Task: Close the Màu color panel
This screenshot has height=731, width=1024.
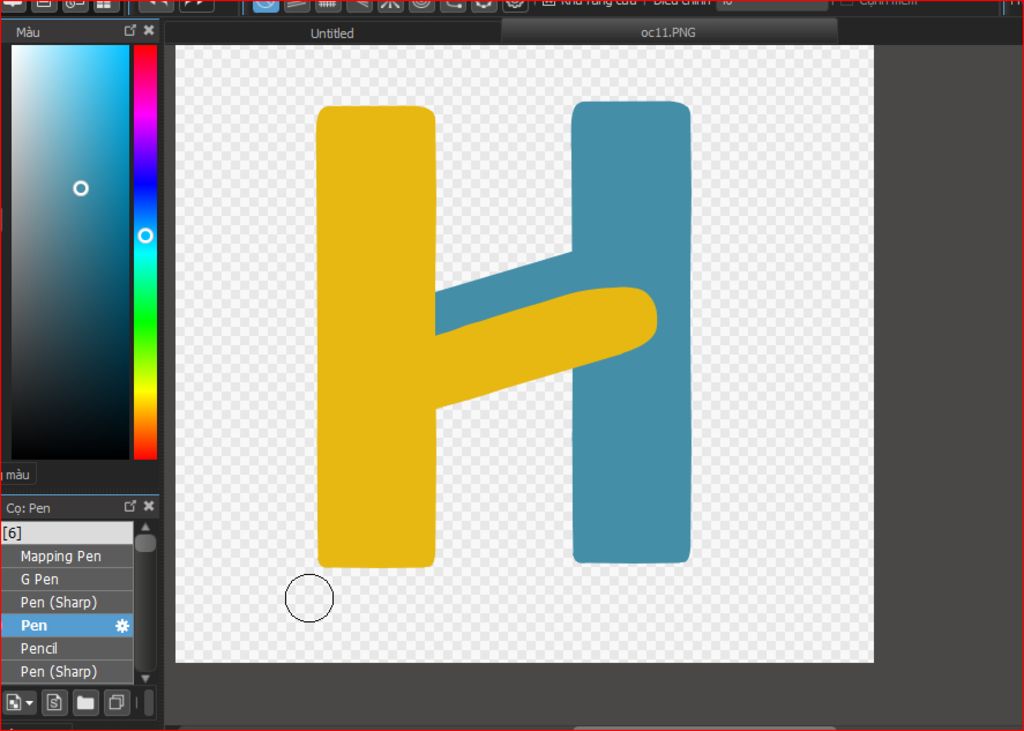Action: 149,30
